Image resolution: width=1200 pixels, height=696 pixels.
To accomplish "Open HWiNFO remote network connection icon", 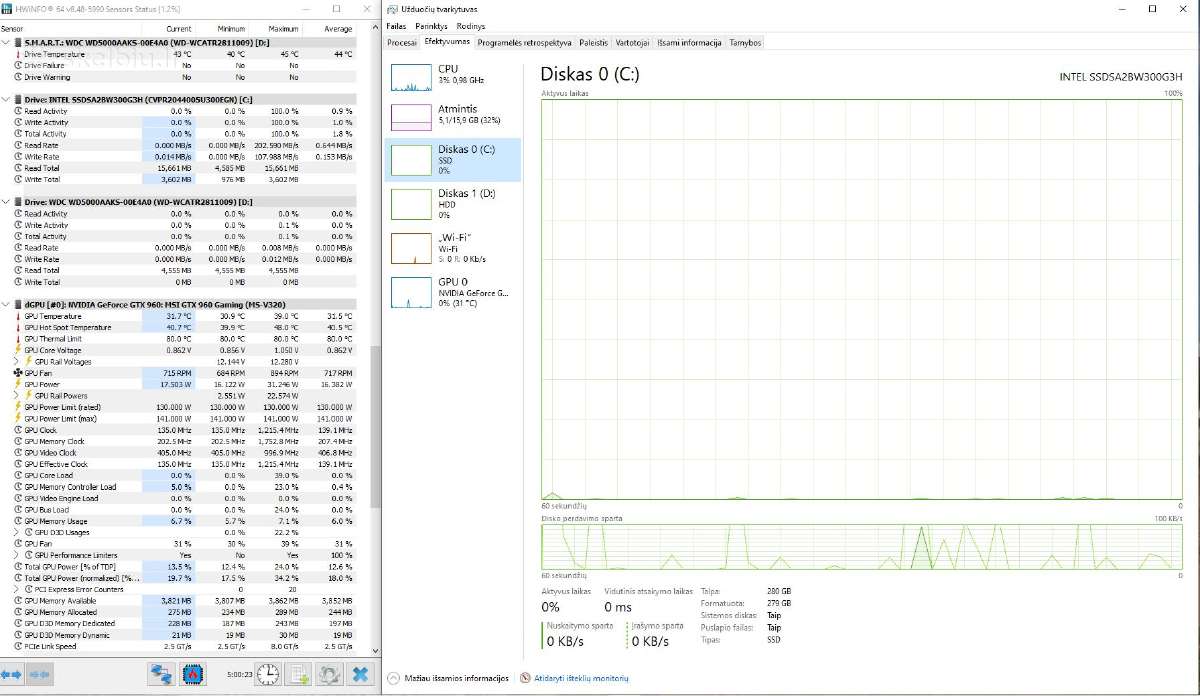I will coord(160,675).
